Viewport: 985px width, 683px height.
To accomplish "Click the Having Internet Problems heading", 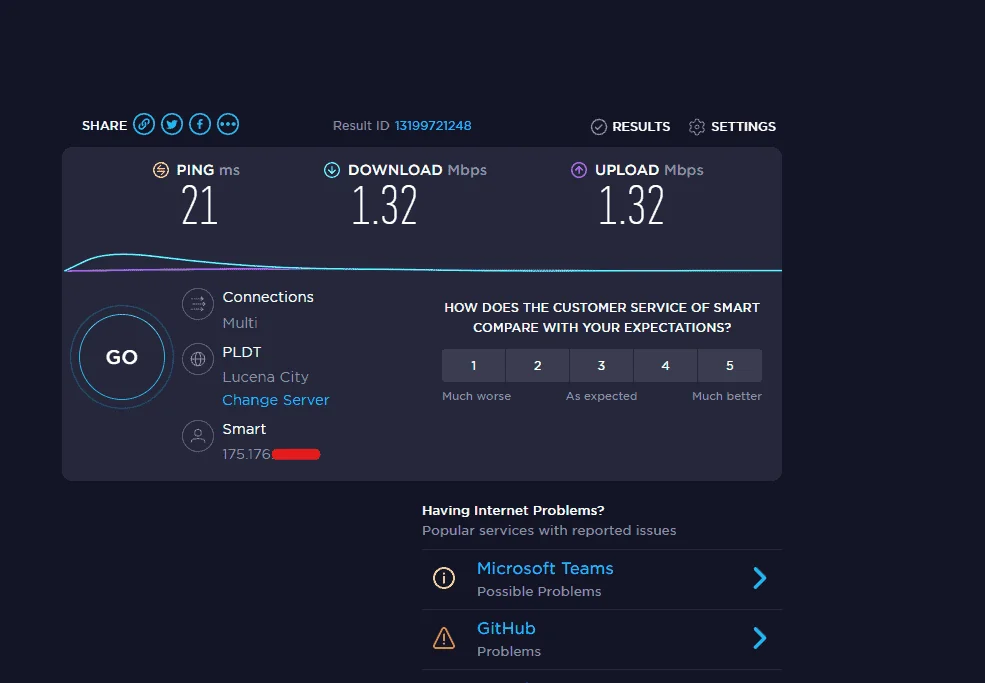I will coord(513,510).
